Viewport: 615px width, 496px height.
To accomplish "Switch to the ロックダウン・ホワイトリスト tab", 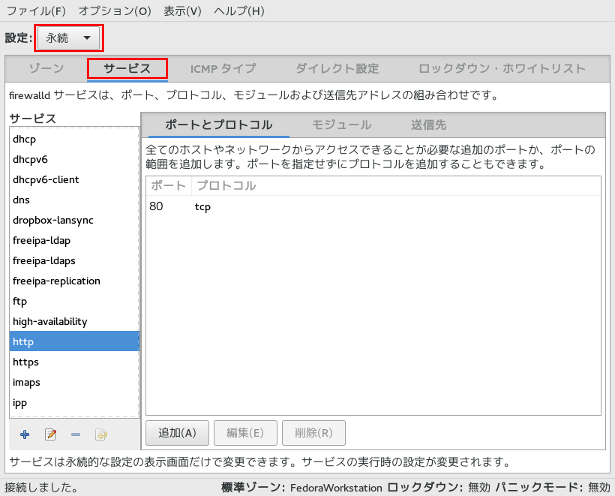I will (502, 69).
